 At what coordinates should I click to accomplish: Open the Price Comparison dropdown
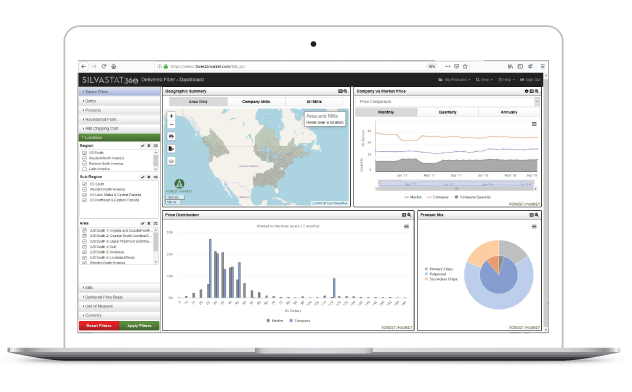pos(447,102)
